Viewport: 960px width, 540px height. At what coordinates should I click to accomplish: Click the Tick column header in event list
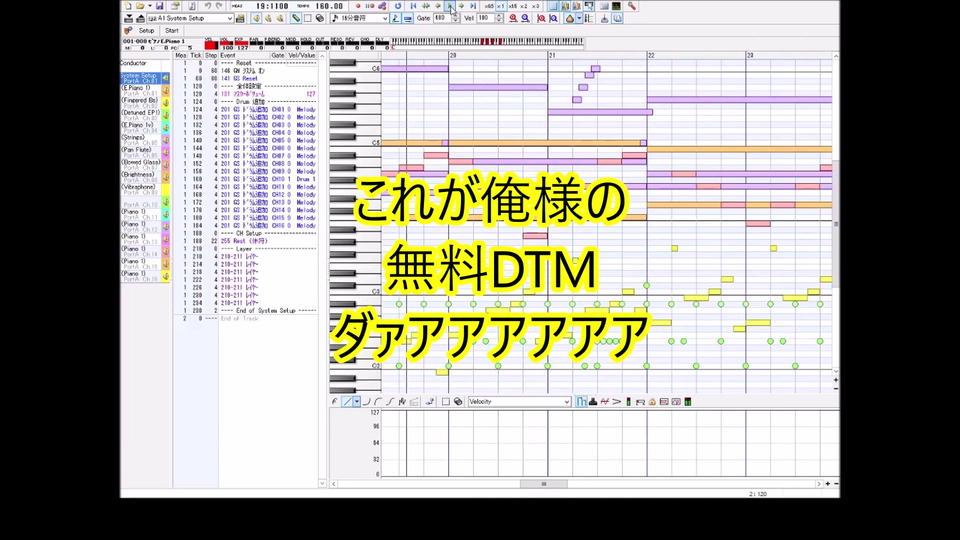(x=196, y=55)
